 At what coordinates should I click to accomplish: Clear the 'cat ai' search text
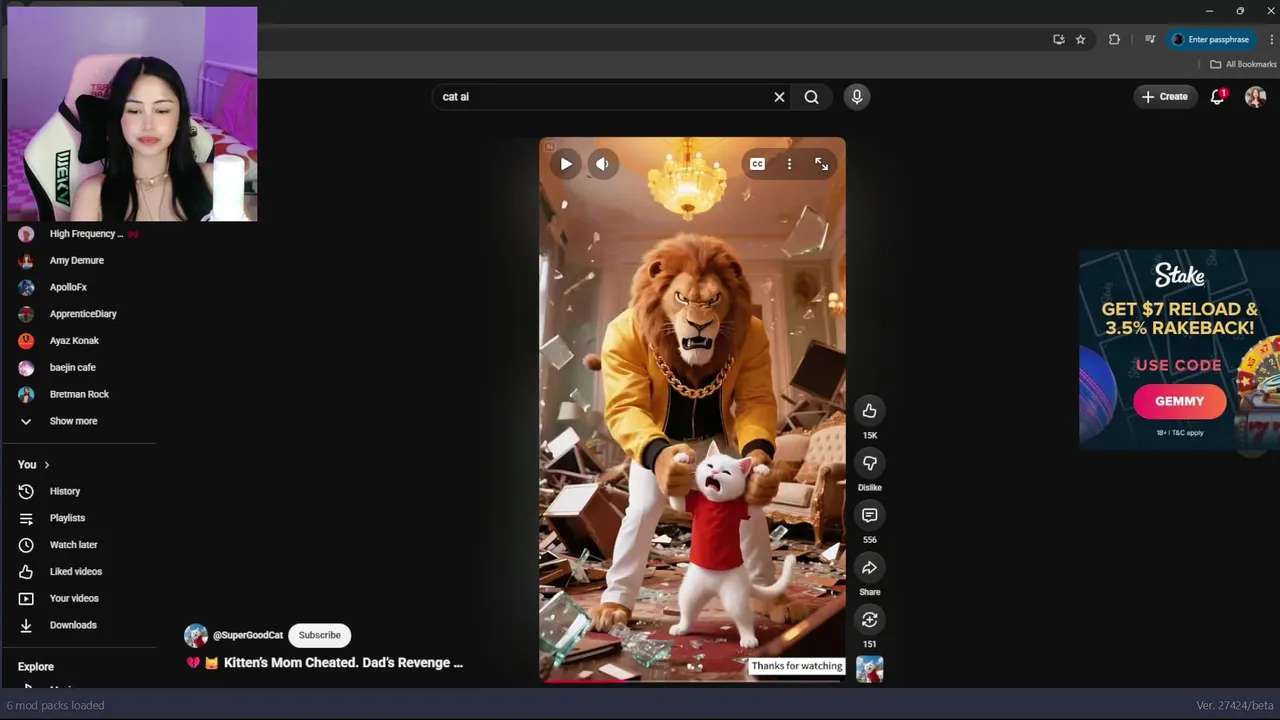[779, 97]
